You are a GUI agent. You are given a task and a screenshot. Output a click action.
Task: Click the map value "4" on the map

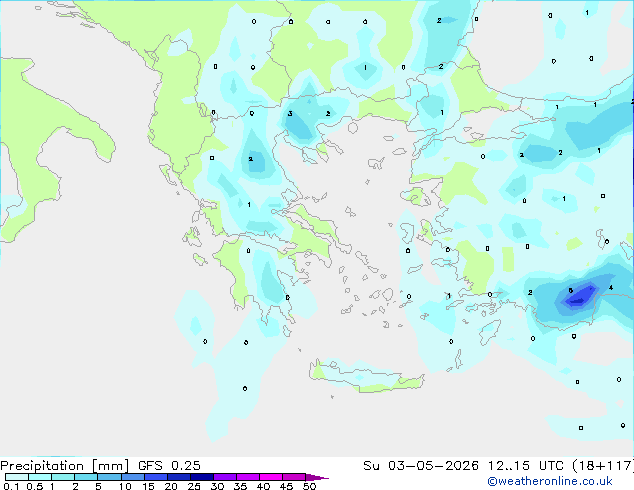tap(611, 287)
